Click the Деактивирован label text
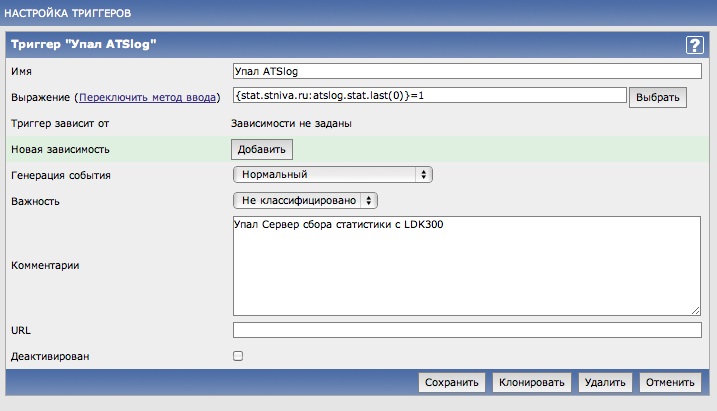The width and height of the screenshot is (717, 411). click(x=47, y=356)
